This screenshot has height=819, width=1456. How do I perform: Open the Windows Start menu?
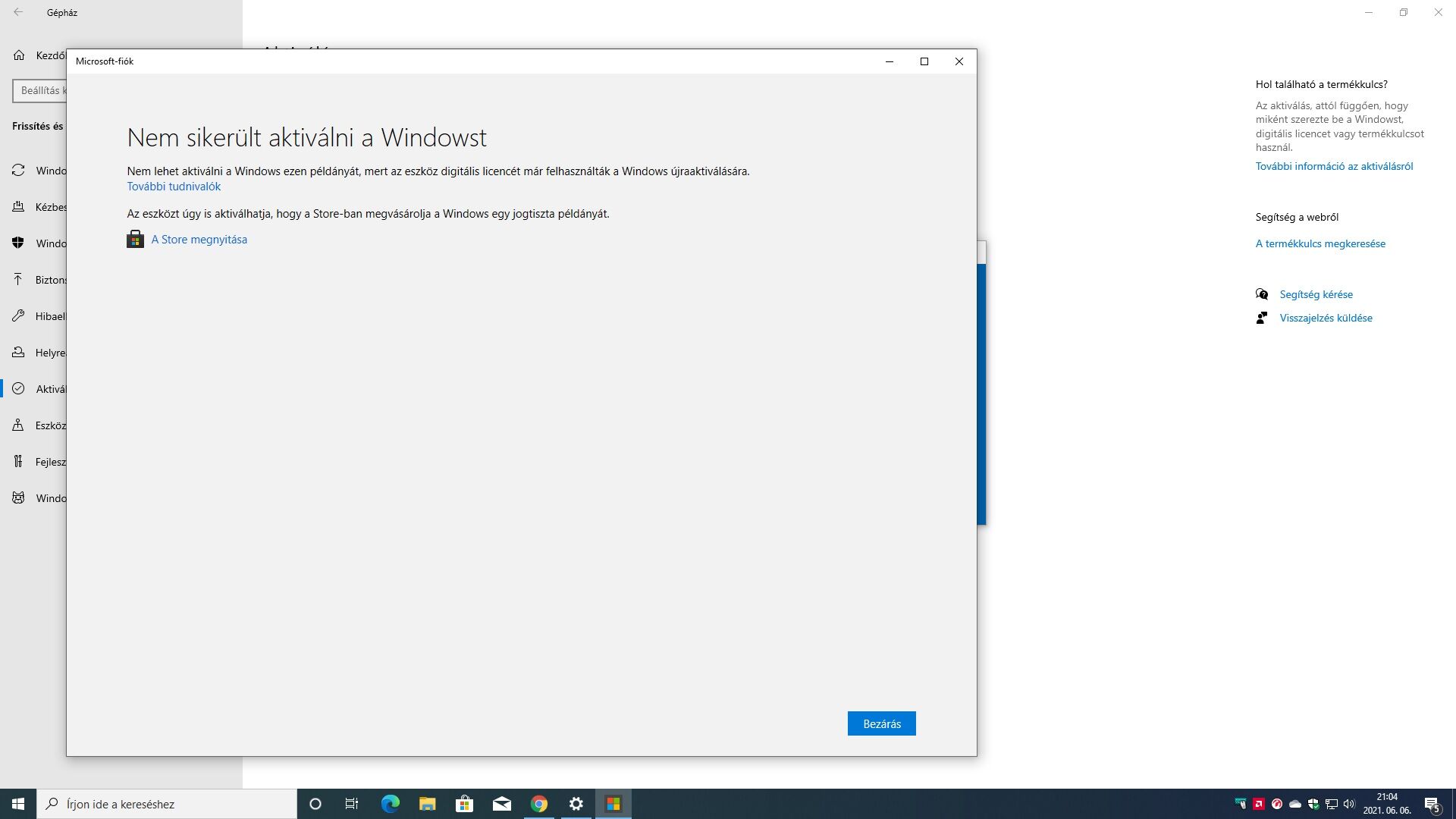tap(18, 804)
